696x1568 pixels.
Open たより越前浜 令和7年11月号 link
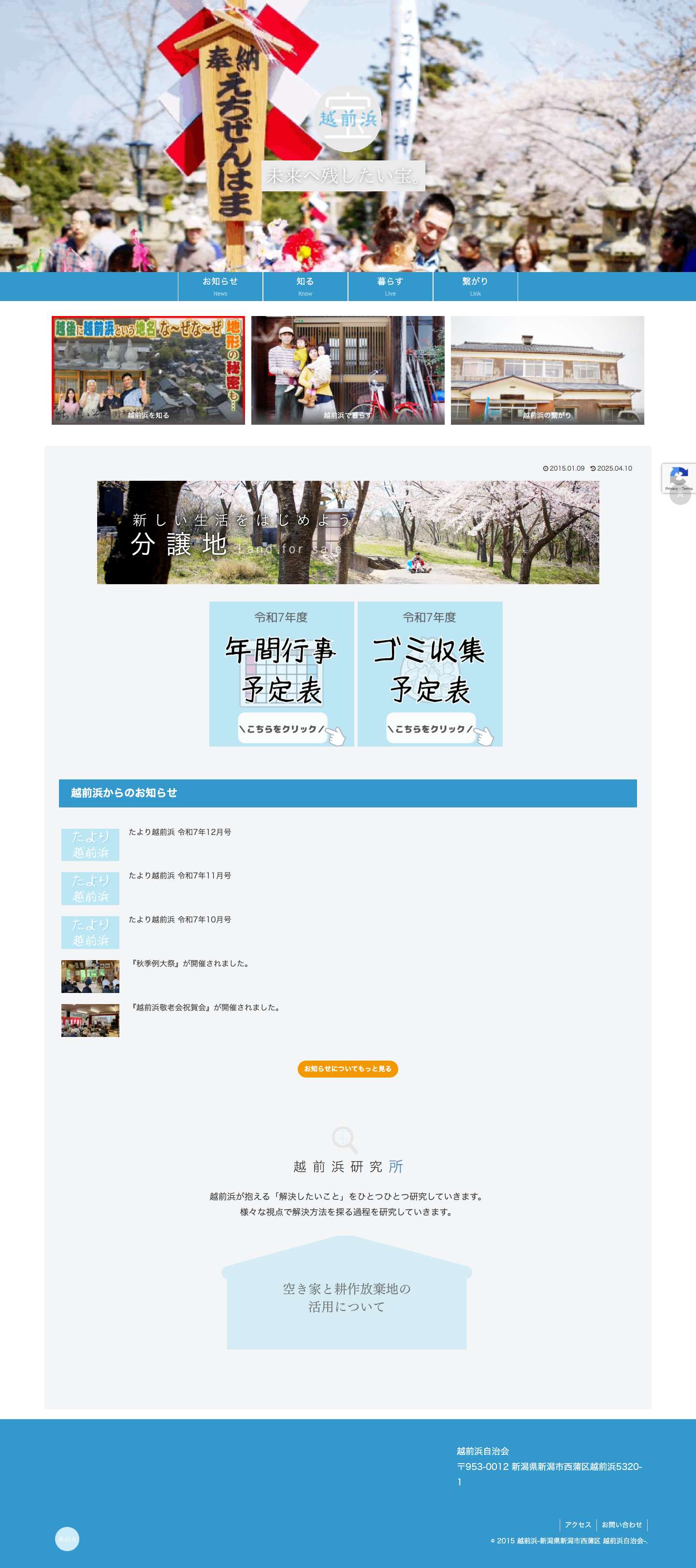pyautogui.click(x=180, y=875)
